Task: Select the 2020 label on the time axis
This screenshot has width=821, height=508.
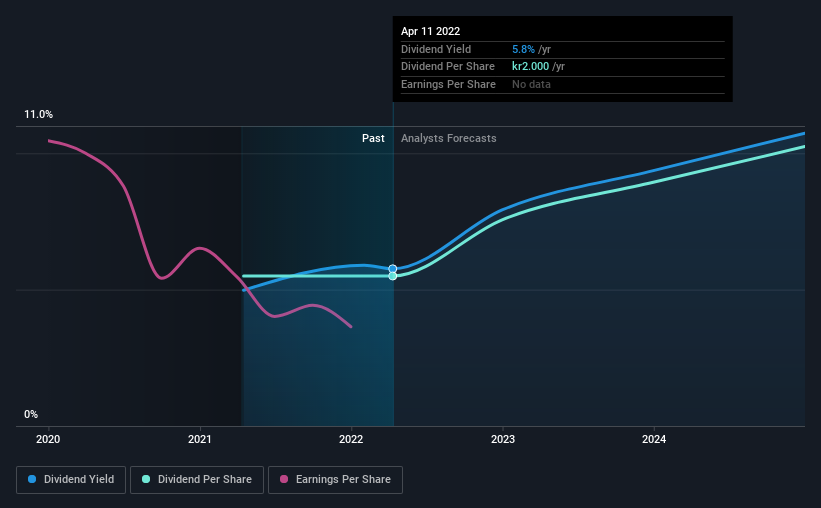Action: 48,439
